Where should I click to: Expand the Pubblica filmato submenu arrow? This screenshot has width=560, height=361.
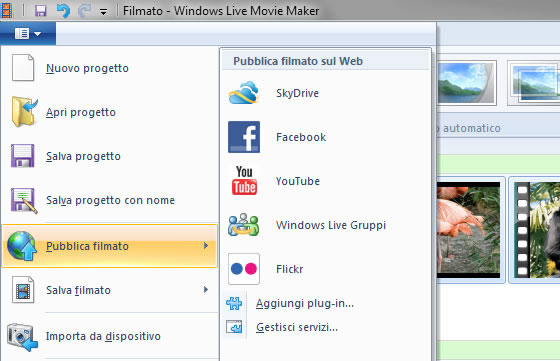(x=206, y=246)
